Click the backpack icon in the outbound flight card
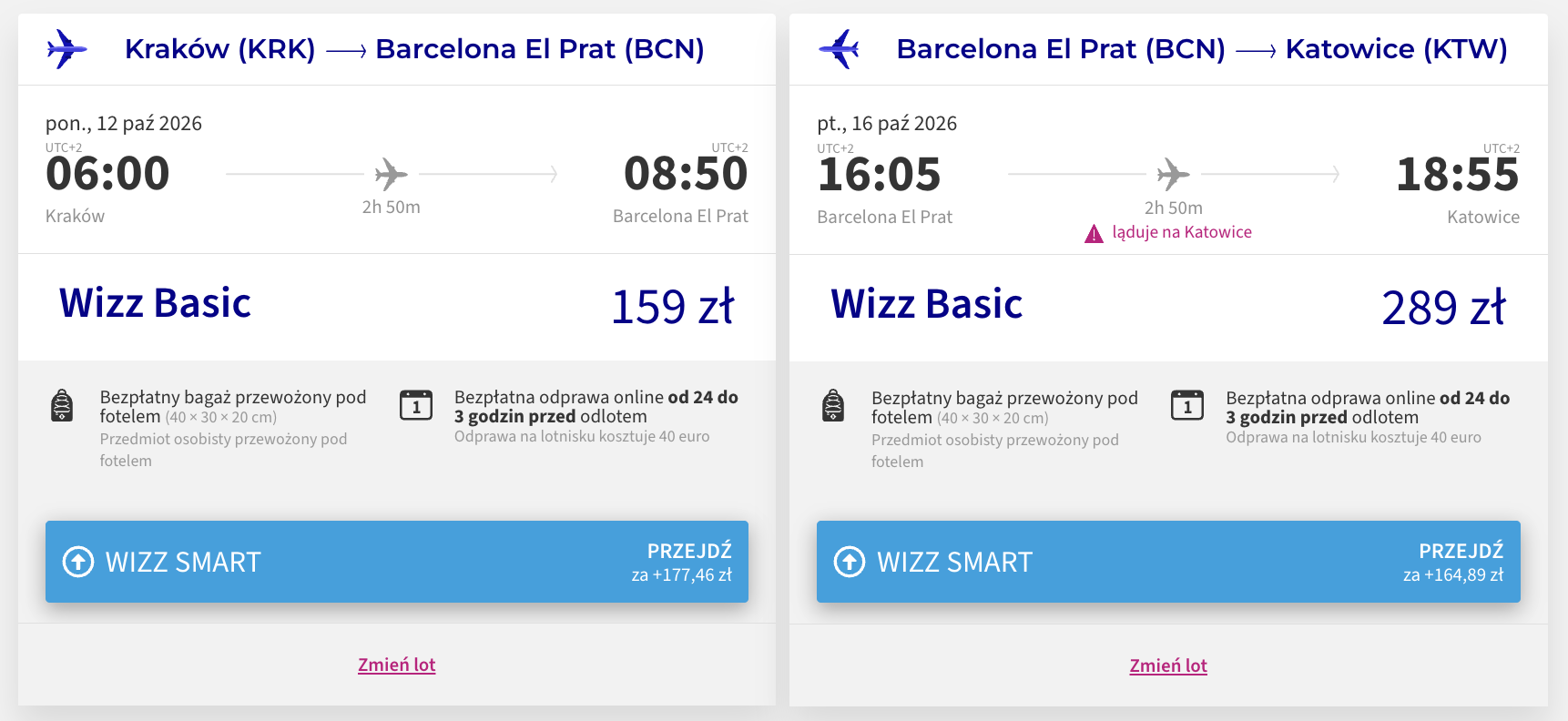The width and height of the screenshot is (1568, 721). pos(62,405)
